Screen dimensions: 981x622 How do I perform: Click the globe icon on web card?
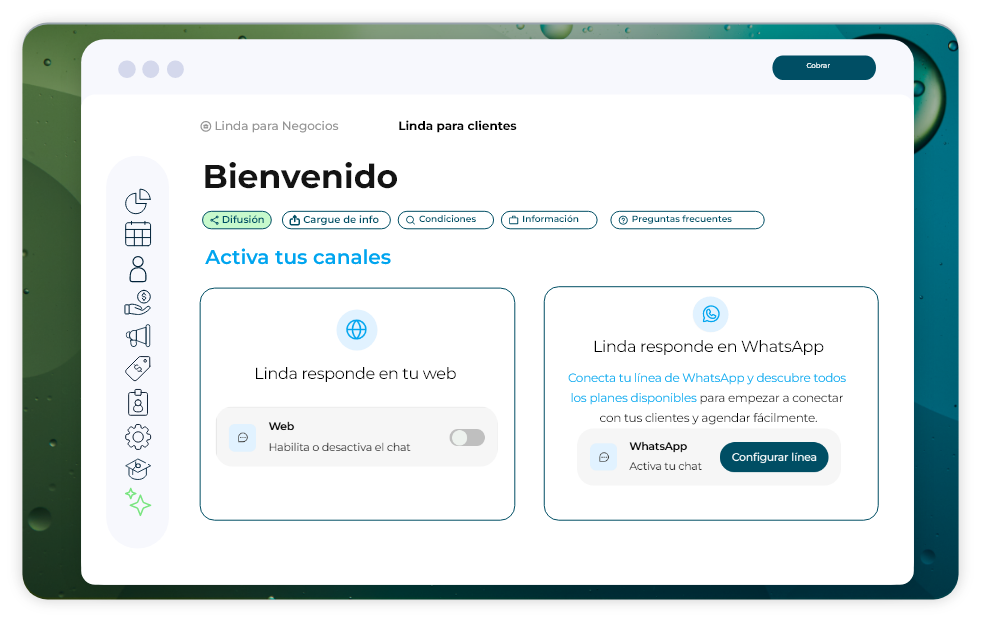pos(357,330)
